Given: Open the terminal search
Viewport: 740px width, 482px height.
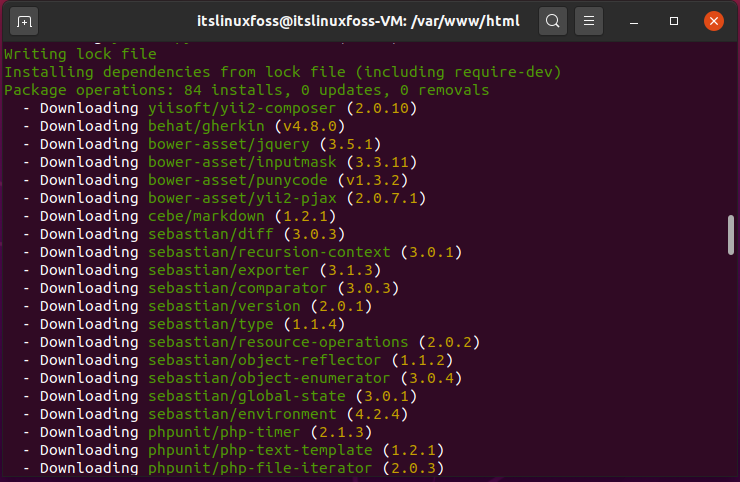Looking at the screenshot, I should [553, 21].
